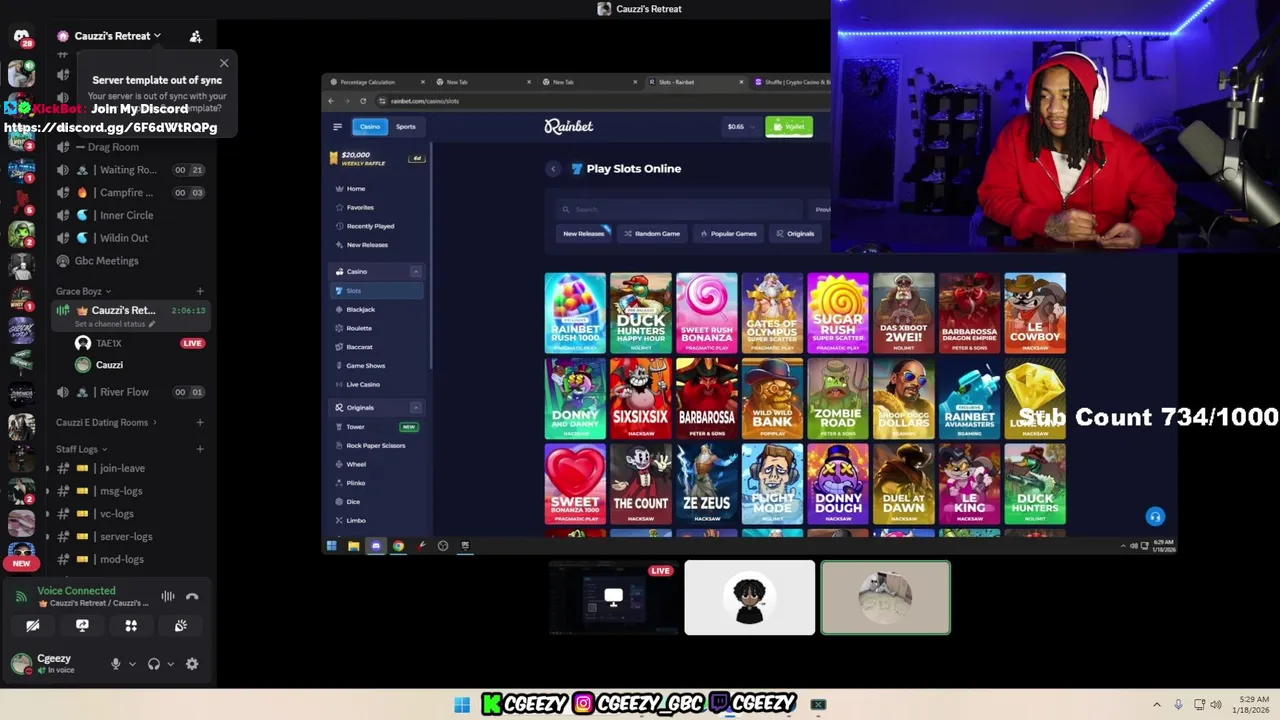Join the River Flow voice channel
Image resolution: width=1280 pixels, height=720 pixels.
point(130,392)
